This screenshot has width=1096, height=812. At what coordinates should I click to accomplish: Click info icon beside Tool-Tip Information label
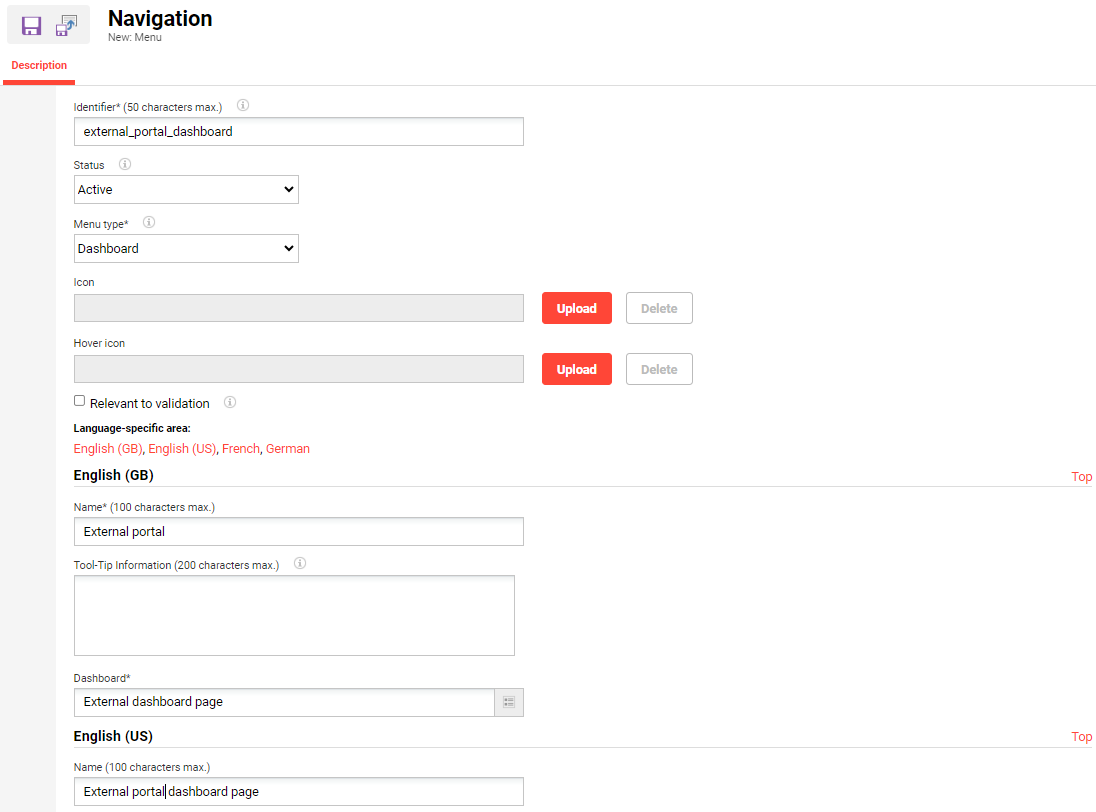(x=299, y=564)
